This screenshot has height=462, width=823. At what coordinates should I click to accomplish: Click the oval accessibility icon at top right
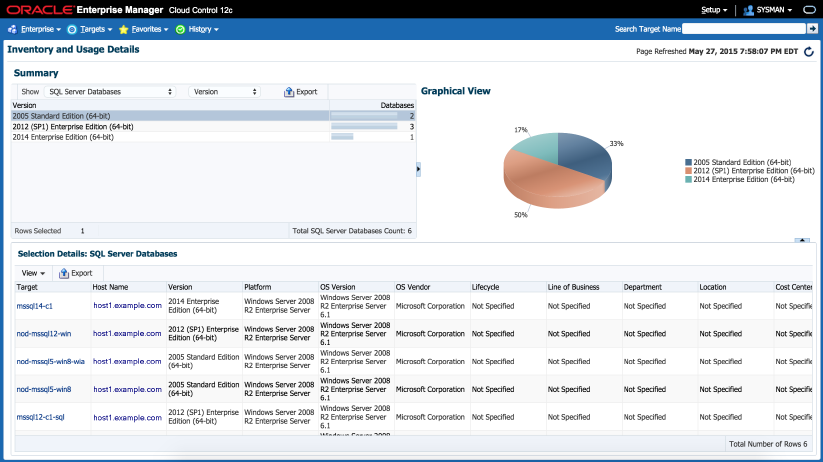click(x=809, y=10)
